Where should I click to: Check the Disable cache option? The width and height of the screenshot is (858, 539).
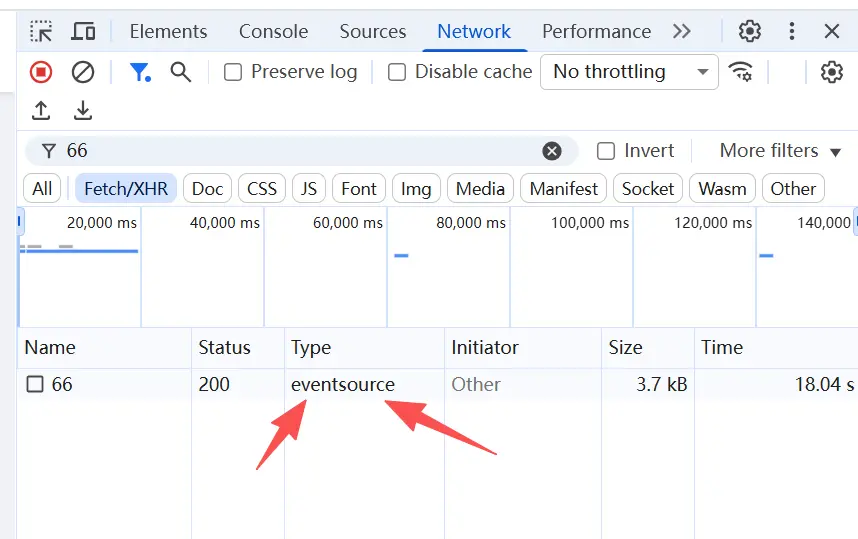coord(397,72)
